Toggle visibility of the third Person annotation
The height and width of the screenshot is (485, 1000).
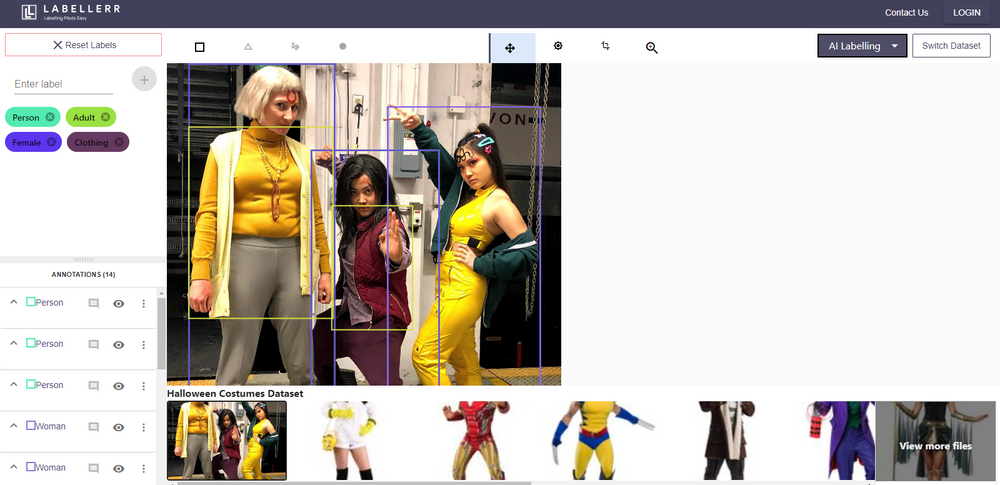pos(118,386)
